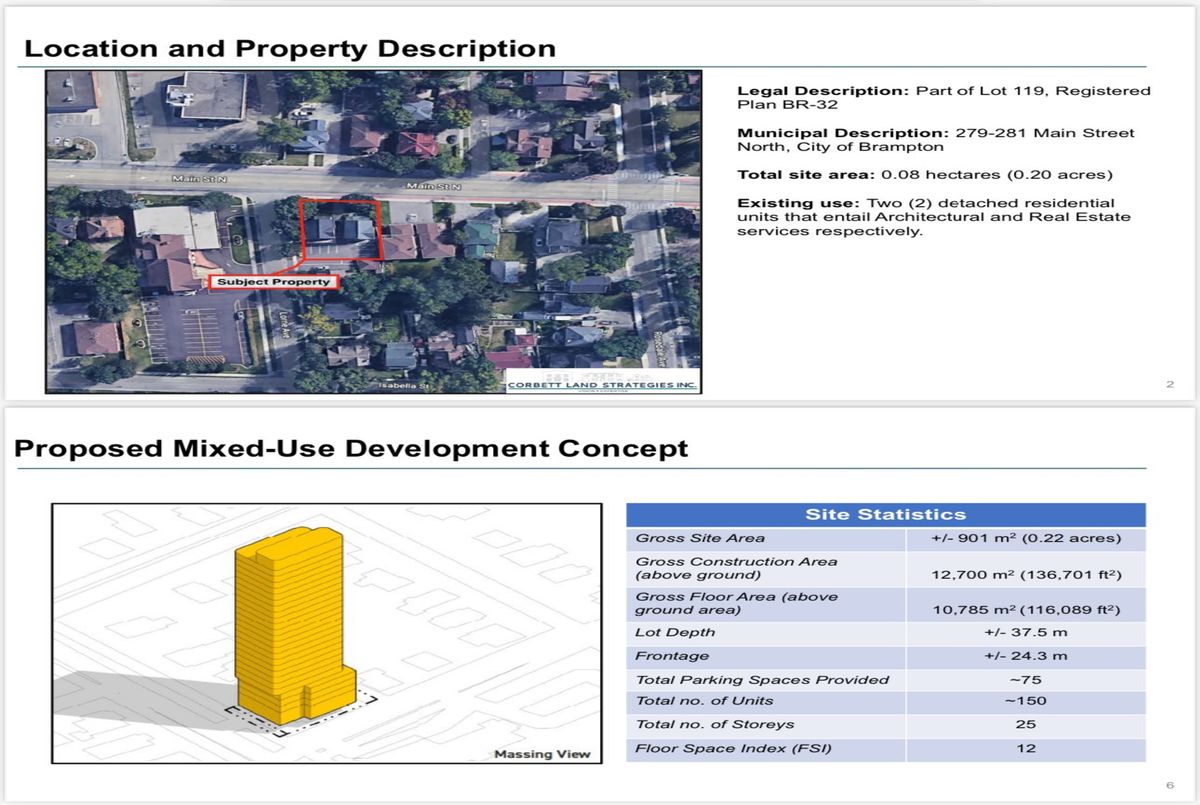Click the Location and Property Description heading
The width and height of the screenshot is (1200, 805).
pyautogui.click(x=290, y=48)
